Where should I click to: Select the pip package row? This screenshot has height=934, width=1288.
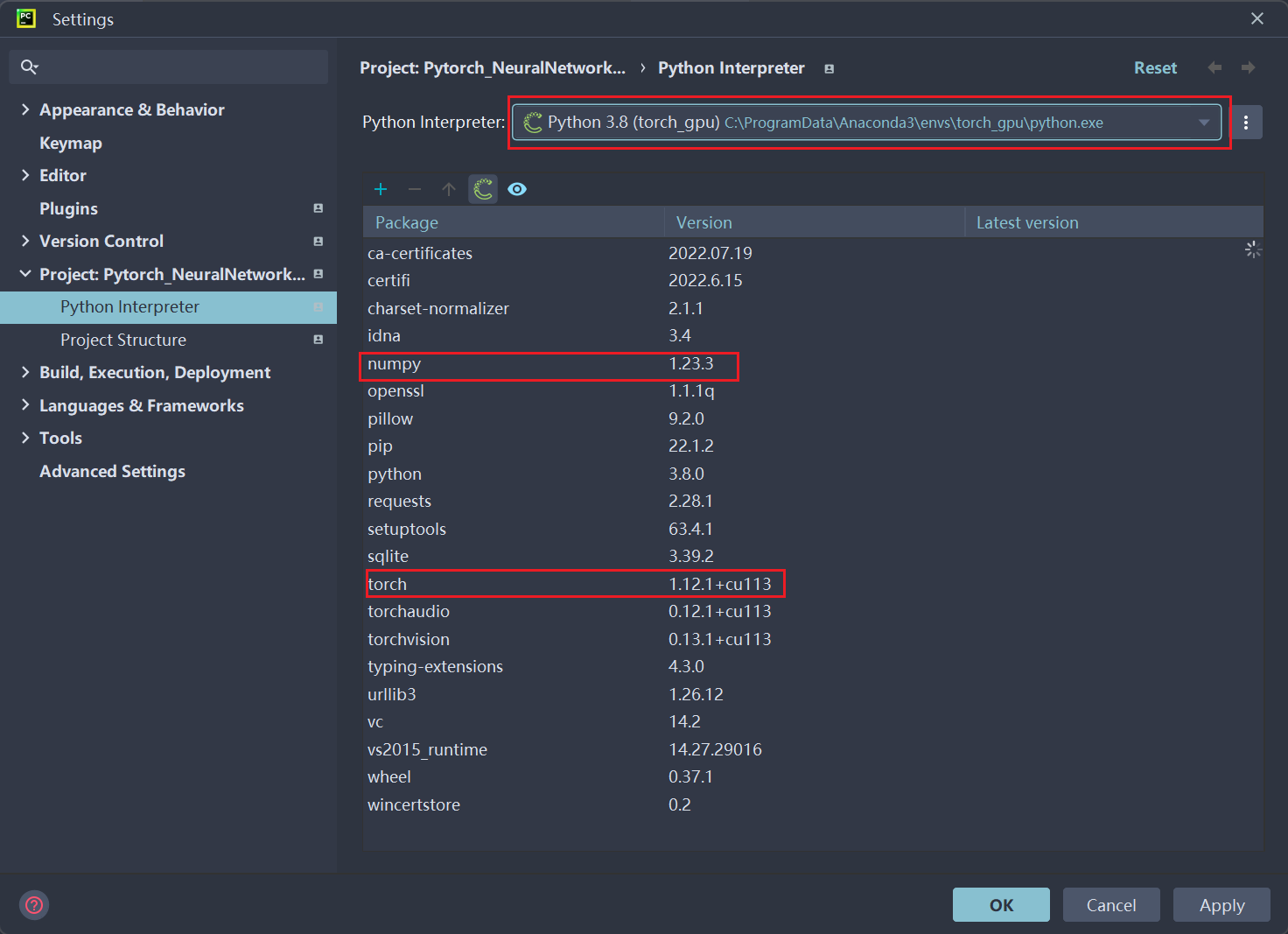point(813,446)
